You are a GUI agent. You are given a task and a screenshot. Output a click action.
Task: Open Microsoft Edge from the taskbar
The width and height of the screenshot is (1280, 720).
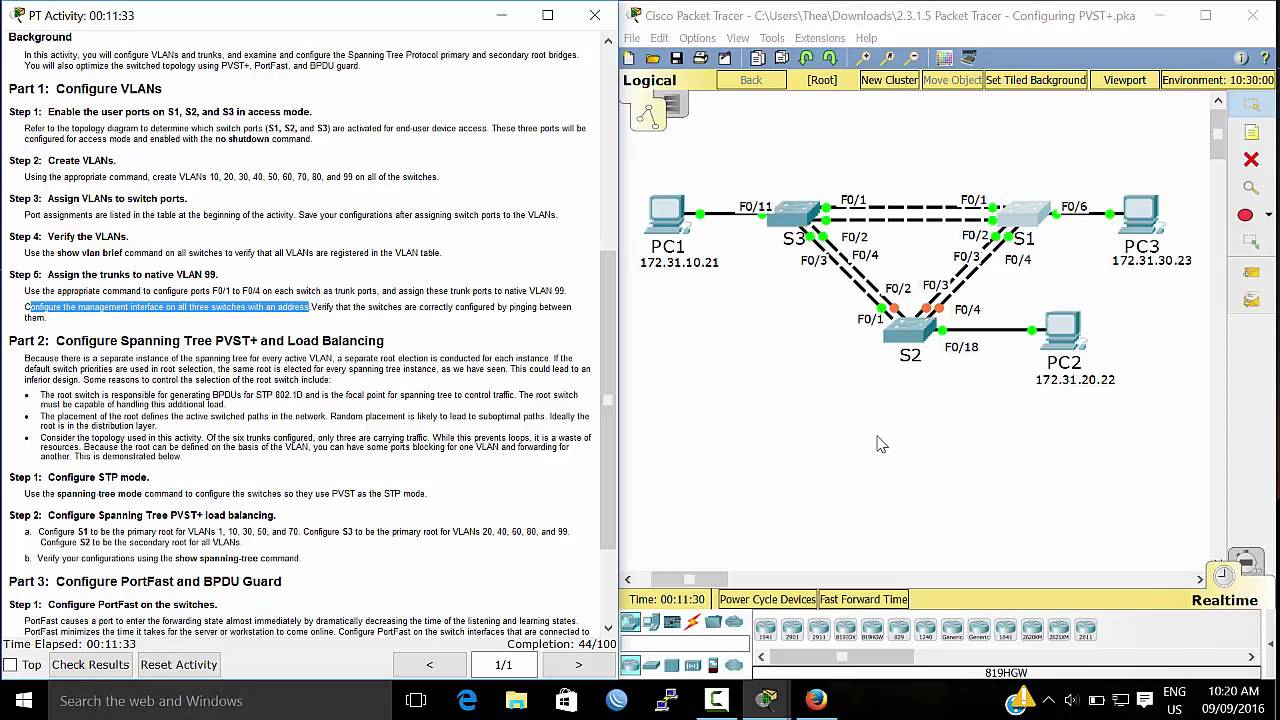(467, 701)
